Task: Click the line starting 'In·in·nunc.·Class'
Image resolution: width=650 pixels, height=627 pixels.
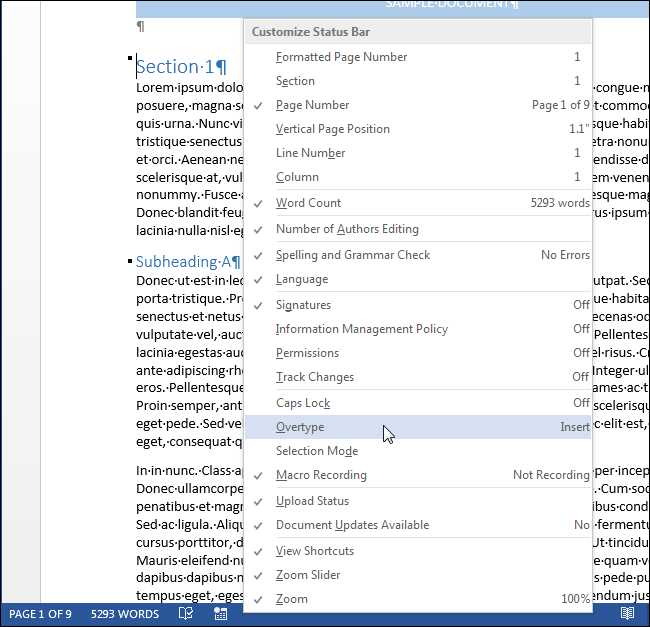Action: [x=189, y=471]
